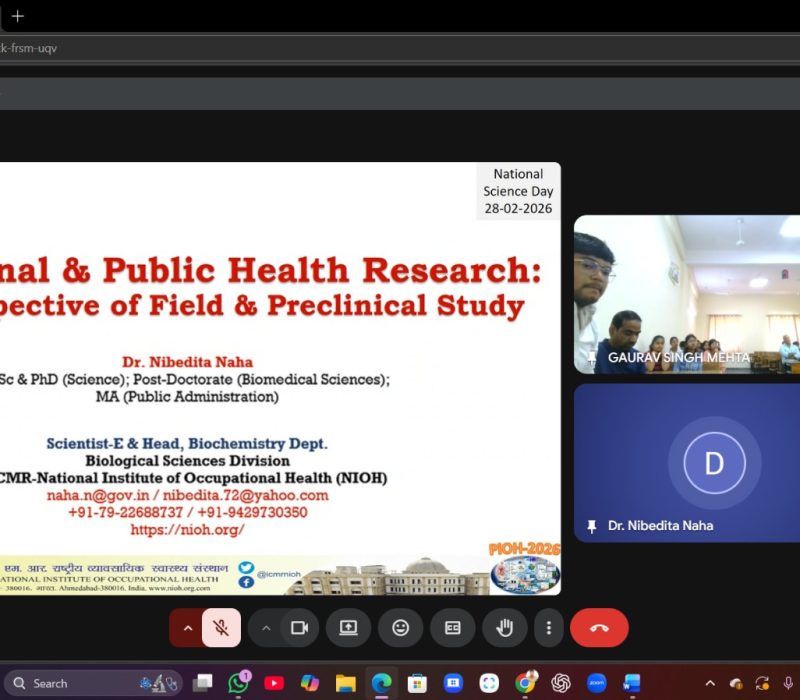Raise your hand in the meeting
Viewport: 800px width, 700px height.
(505, 628)
